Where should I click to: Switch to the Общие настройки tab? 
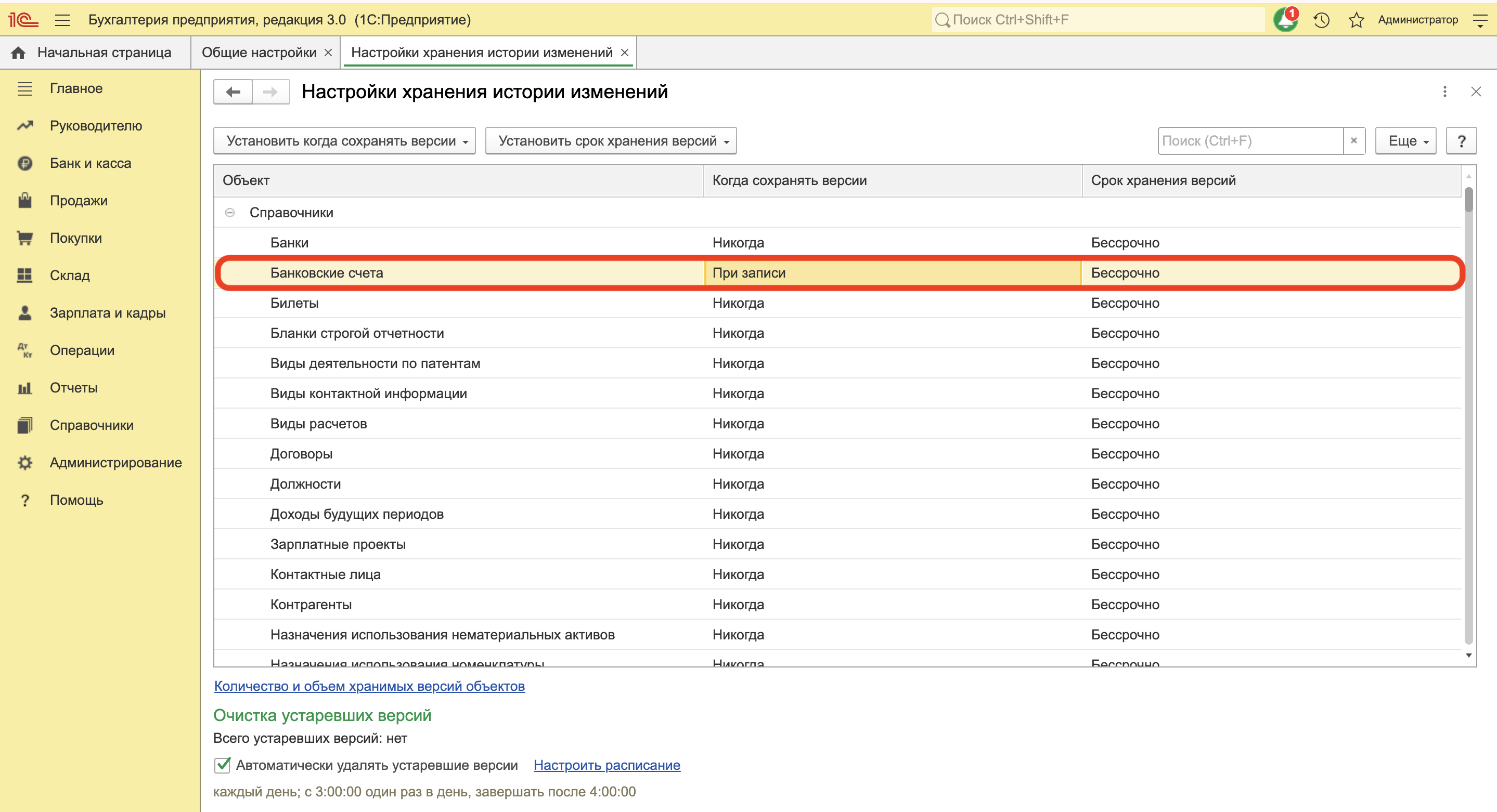coord(259,53)
